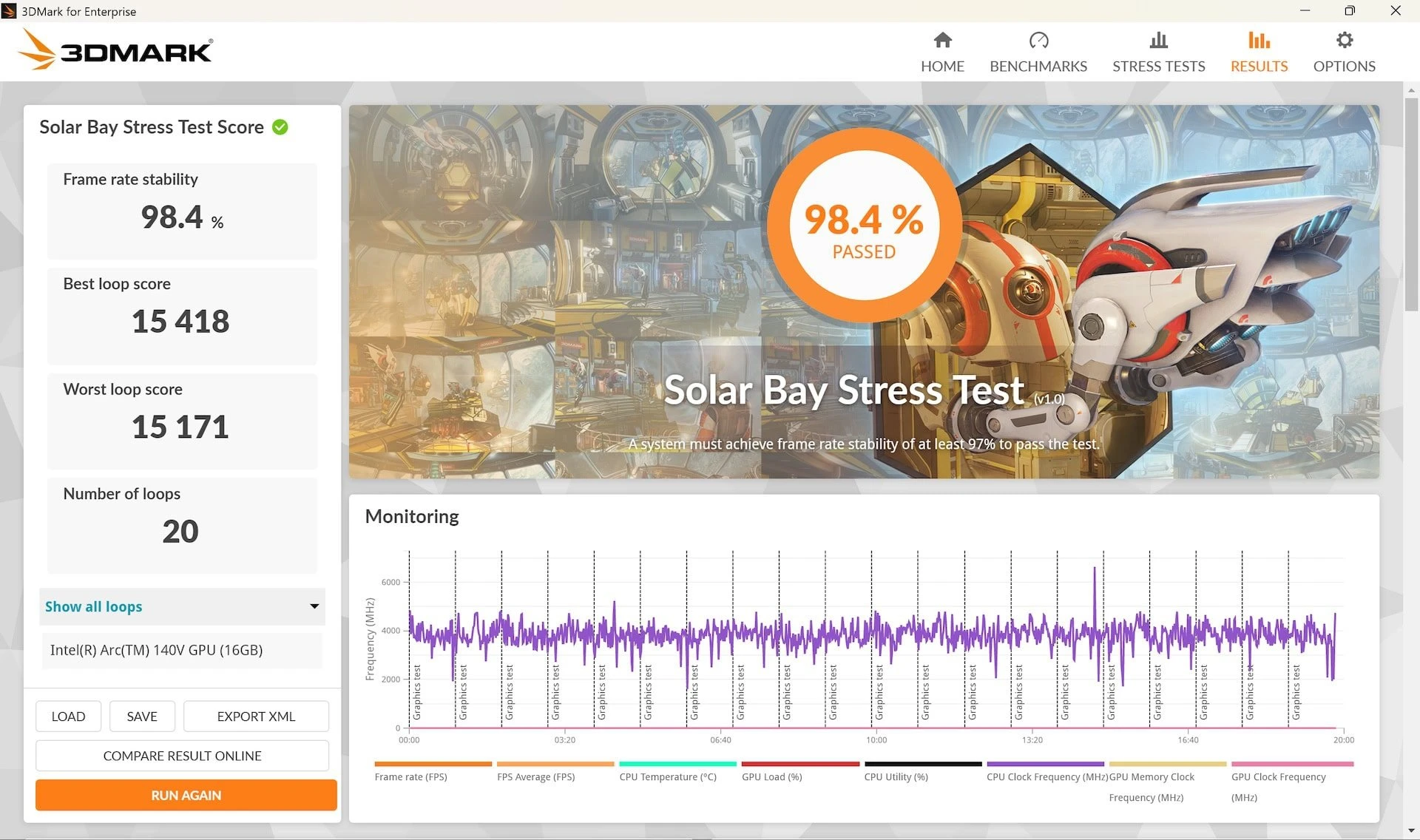Click the LOAD button
Viewport: 1420px width, 840px height.
(x=68, y=717)
